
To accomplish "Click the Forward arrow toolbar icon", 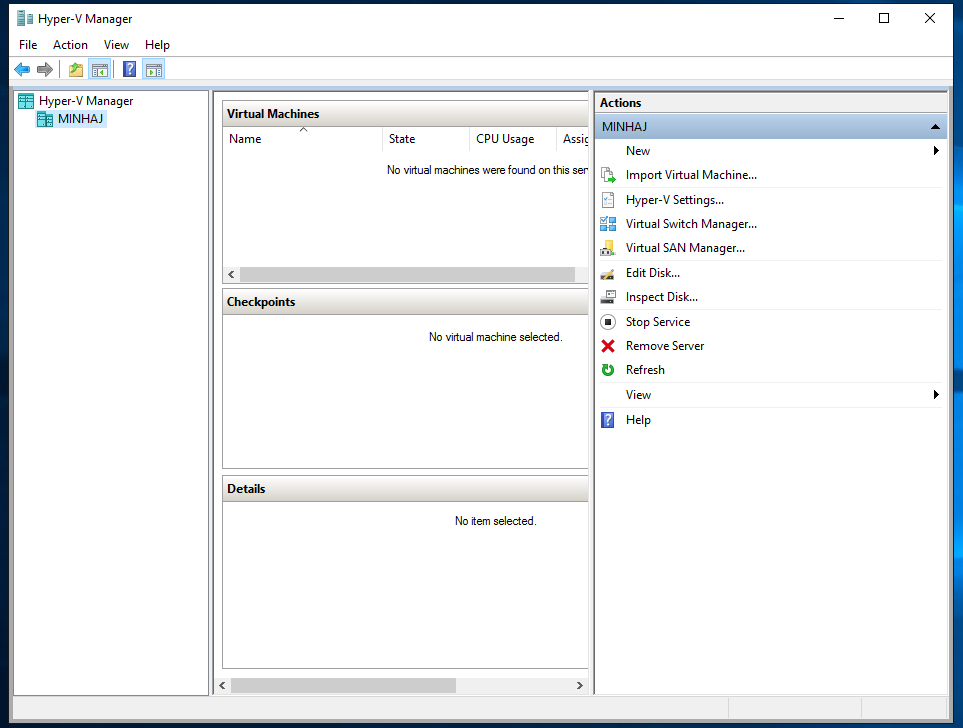I will pyautogui.click(x=44, y=69).
